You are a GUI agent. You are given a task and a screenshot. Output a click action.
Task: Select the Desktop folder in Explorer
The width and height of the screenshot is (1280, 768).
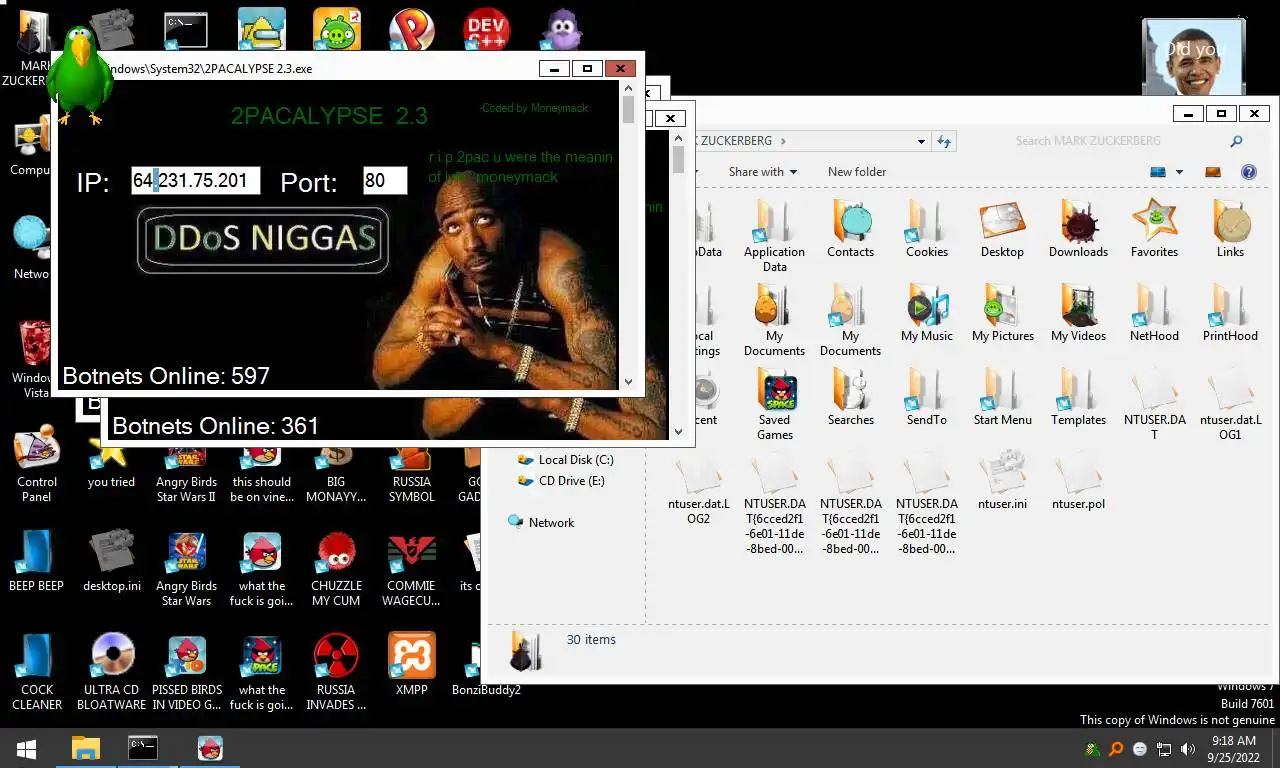click(1002, 229)
